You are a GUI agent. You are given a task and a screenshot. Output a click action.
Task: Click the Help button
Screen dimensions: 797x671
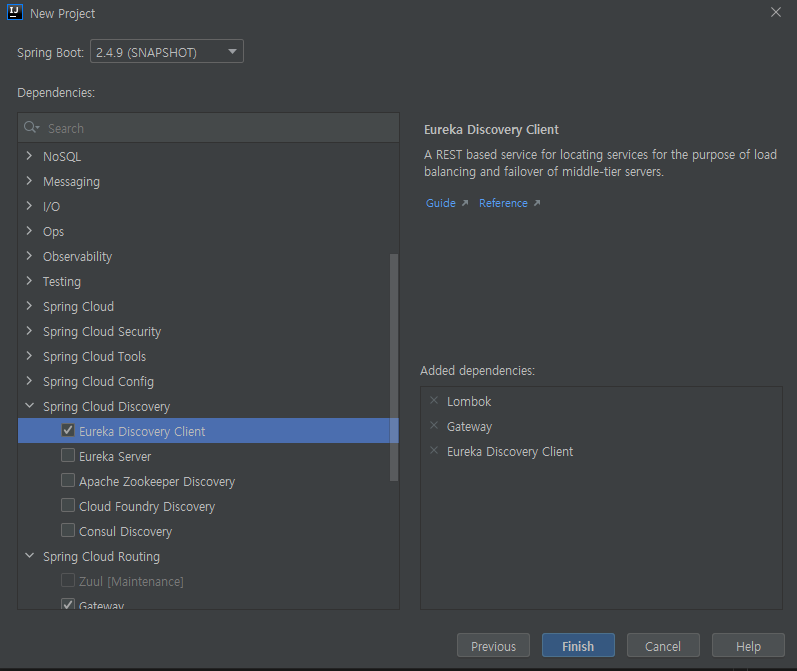pos(748,646)
